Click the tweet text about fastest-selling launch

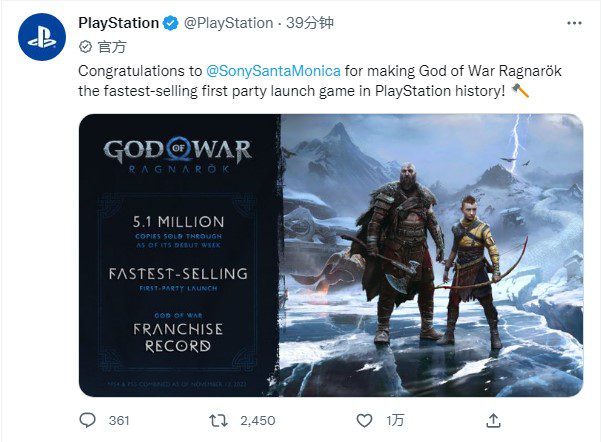pyautogui.click(x=300, y=90)
